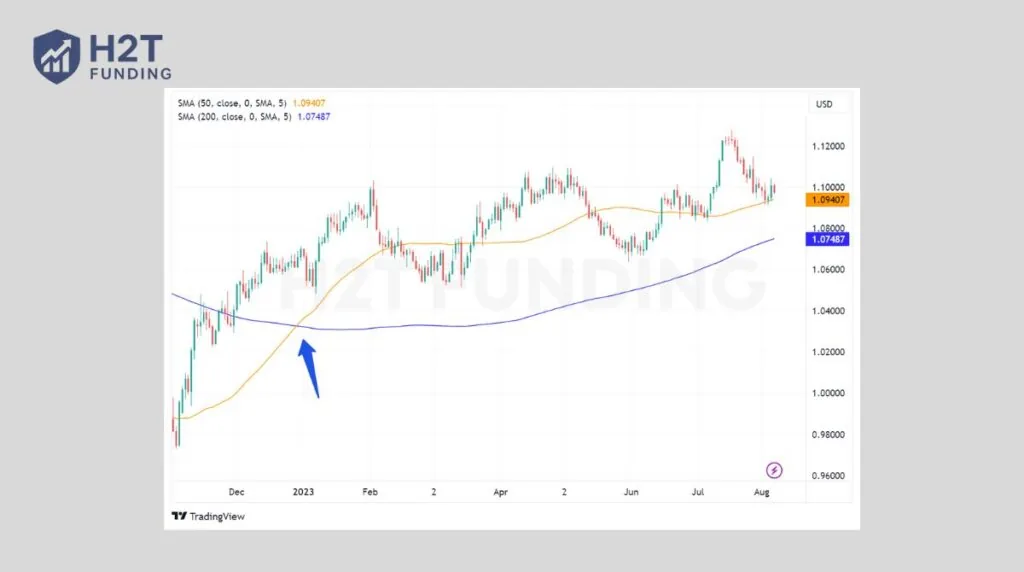Image resolution: width=1024 pixels, height=572 pixels.
Task: Click the 1.12000 price axis value
Action: click(x=828, y=146)
